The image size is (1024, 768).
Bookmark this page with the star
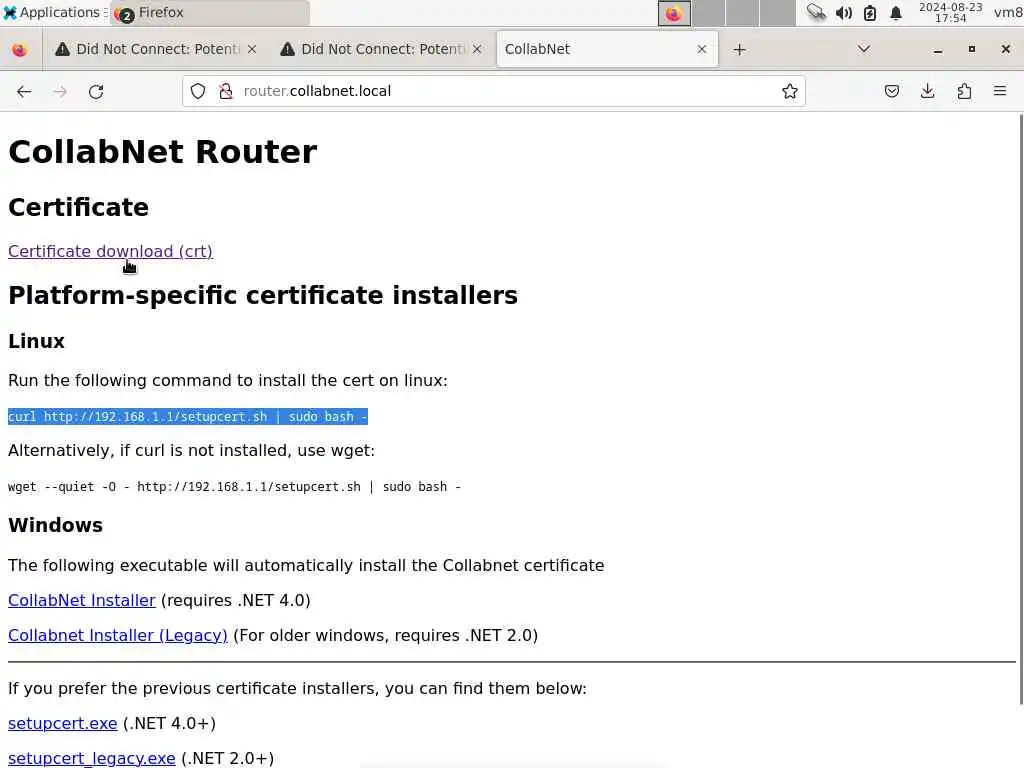790,91
